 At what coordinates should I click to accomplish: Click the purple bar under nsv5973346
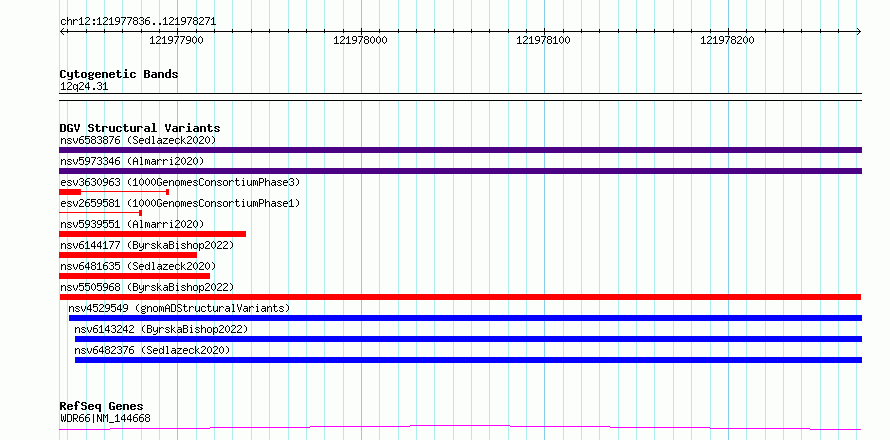[460, 171]
